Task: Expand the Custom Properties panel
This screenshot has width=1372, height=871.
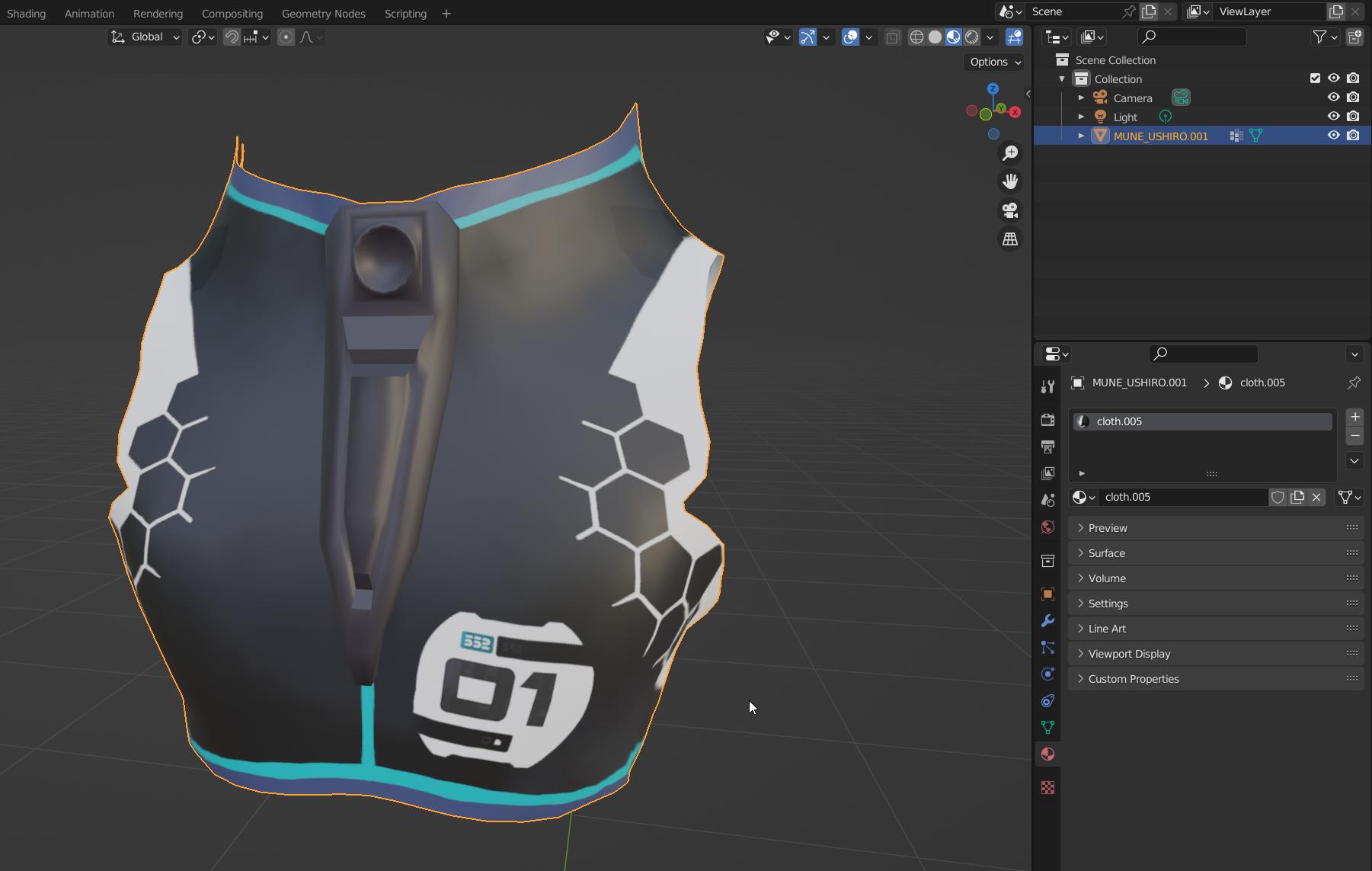Action: point(1216,679)
